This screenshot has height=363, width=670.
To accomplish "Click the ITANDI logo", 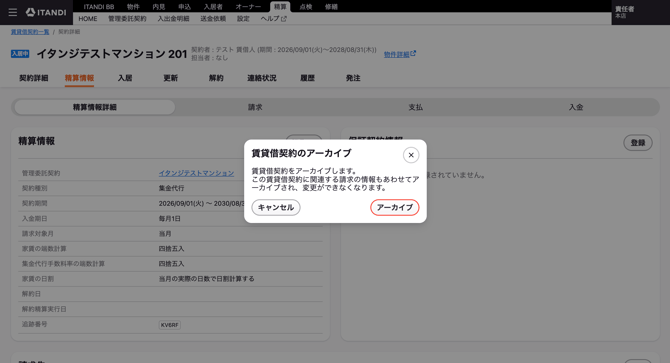I will pos(46,12).
